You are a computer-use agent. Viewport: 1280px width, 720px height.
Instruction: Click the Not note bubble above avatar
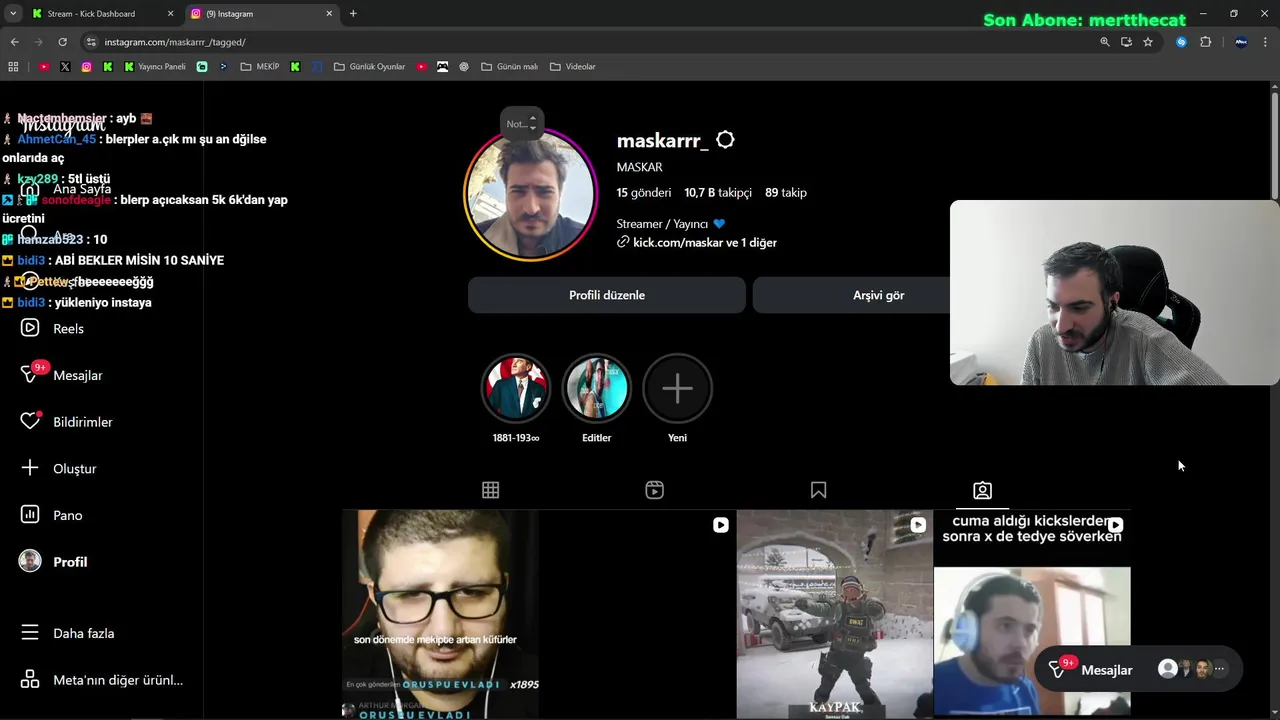pos(522,123)
